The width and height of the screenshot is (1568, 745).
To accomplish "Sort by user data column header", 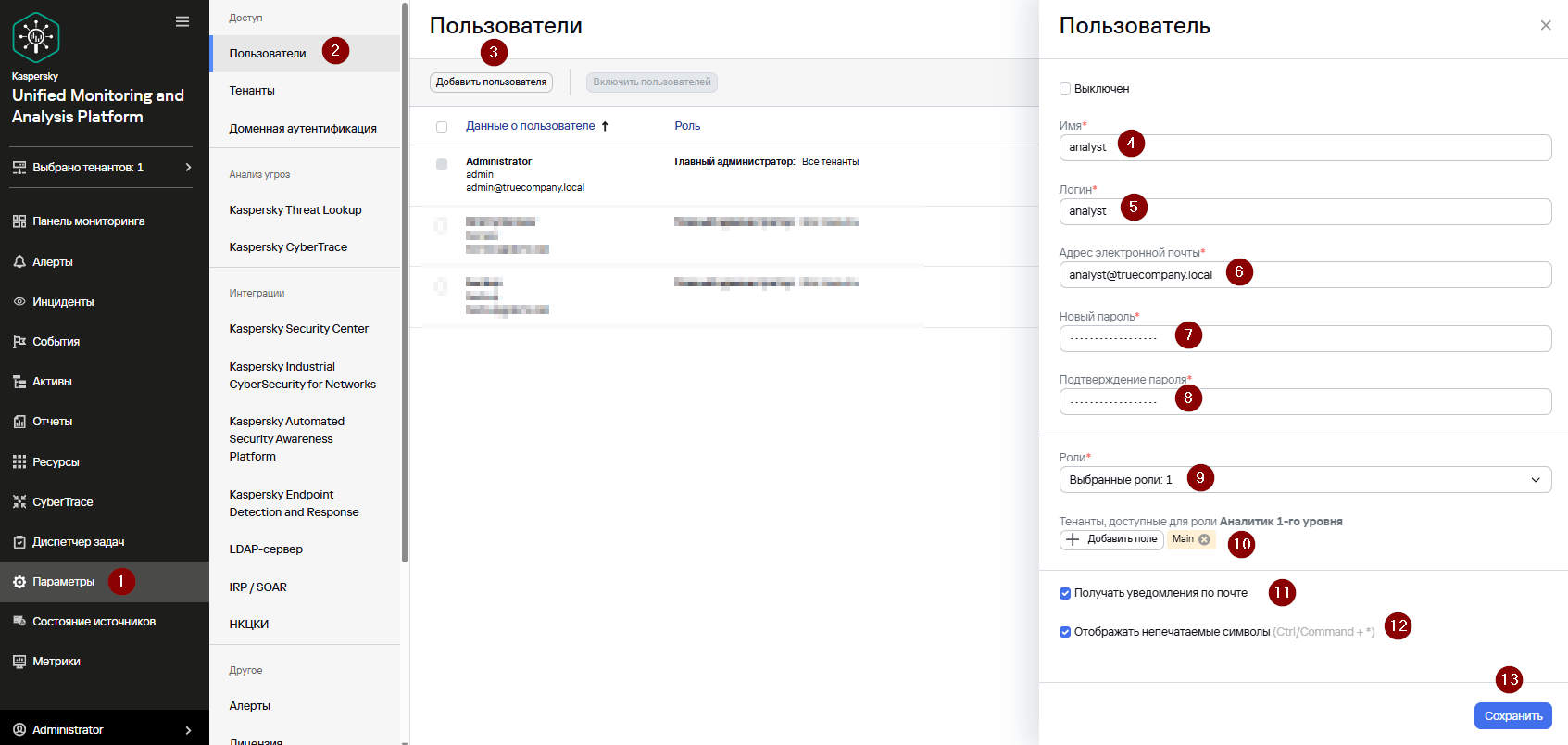I will pos(530,126).
